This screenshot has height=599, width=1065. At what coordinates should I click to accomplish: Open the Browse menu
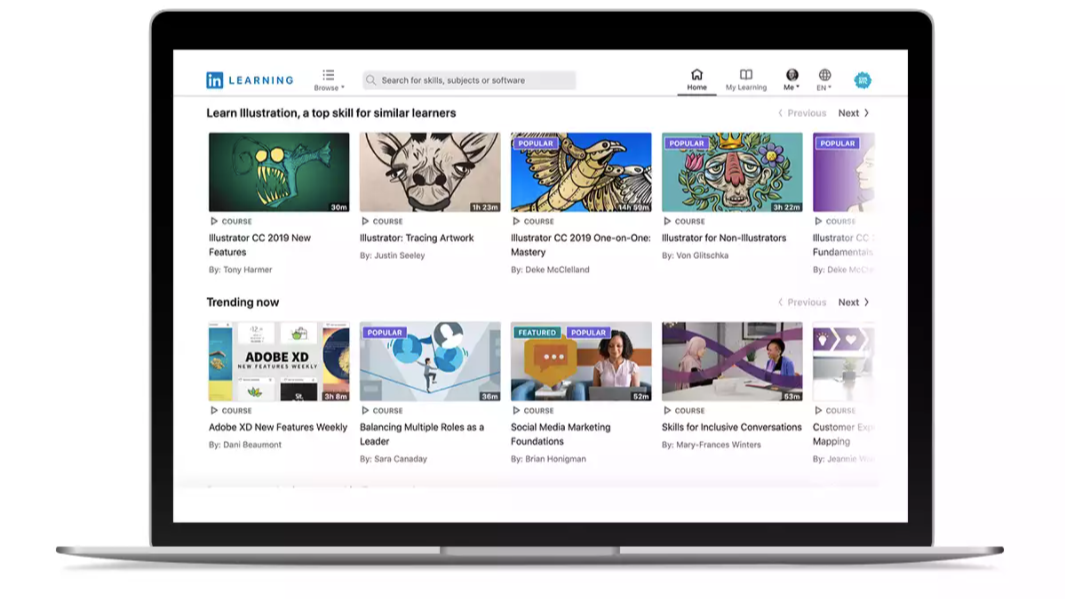329,80
